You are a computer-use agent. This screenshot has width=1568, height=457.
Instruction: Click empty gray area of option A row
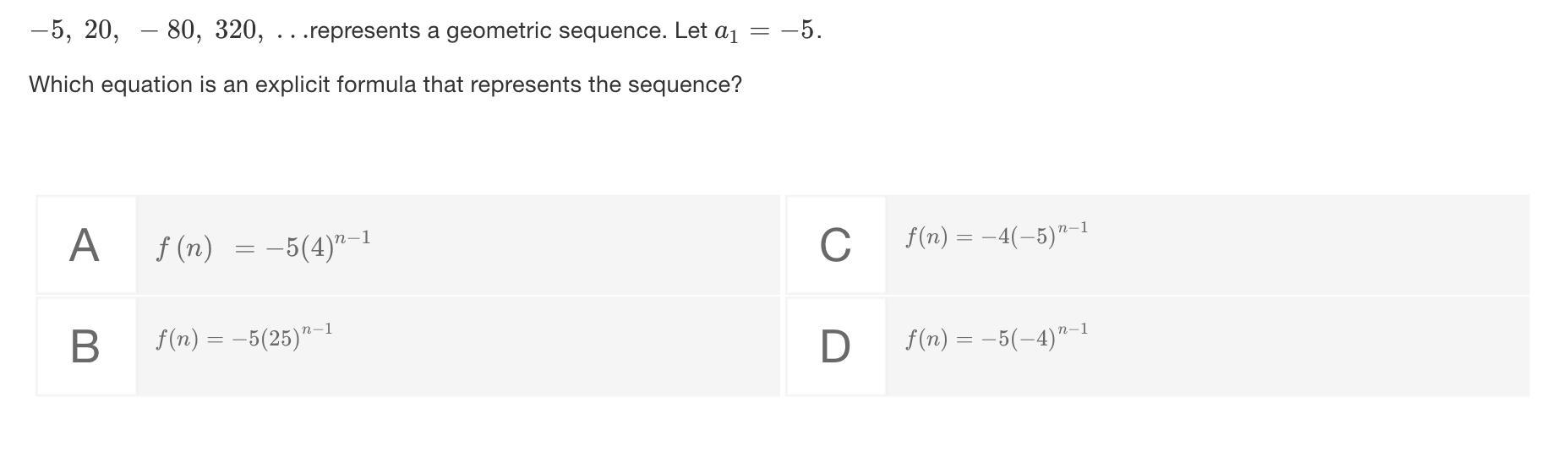(x=575, y=246)
